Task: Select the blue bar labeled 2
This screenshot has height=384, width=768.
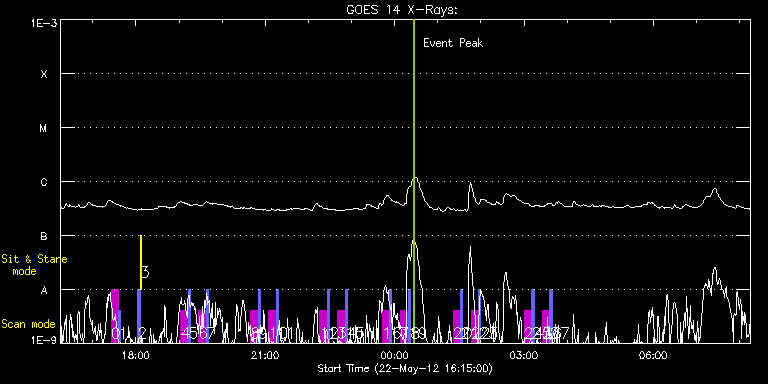Action: [139, 315]
